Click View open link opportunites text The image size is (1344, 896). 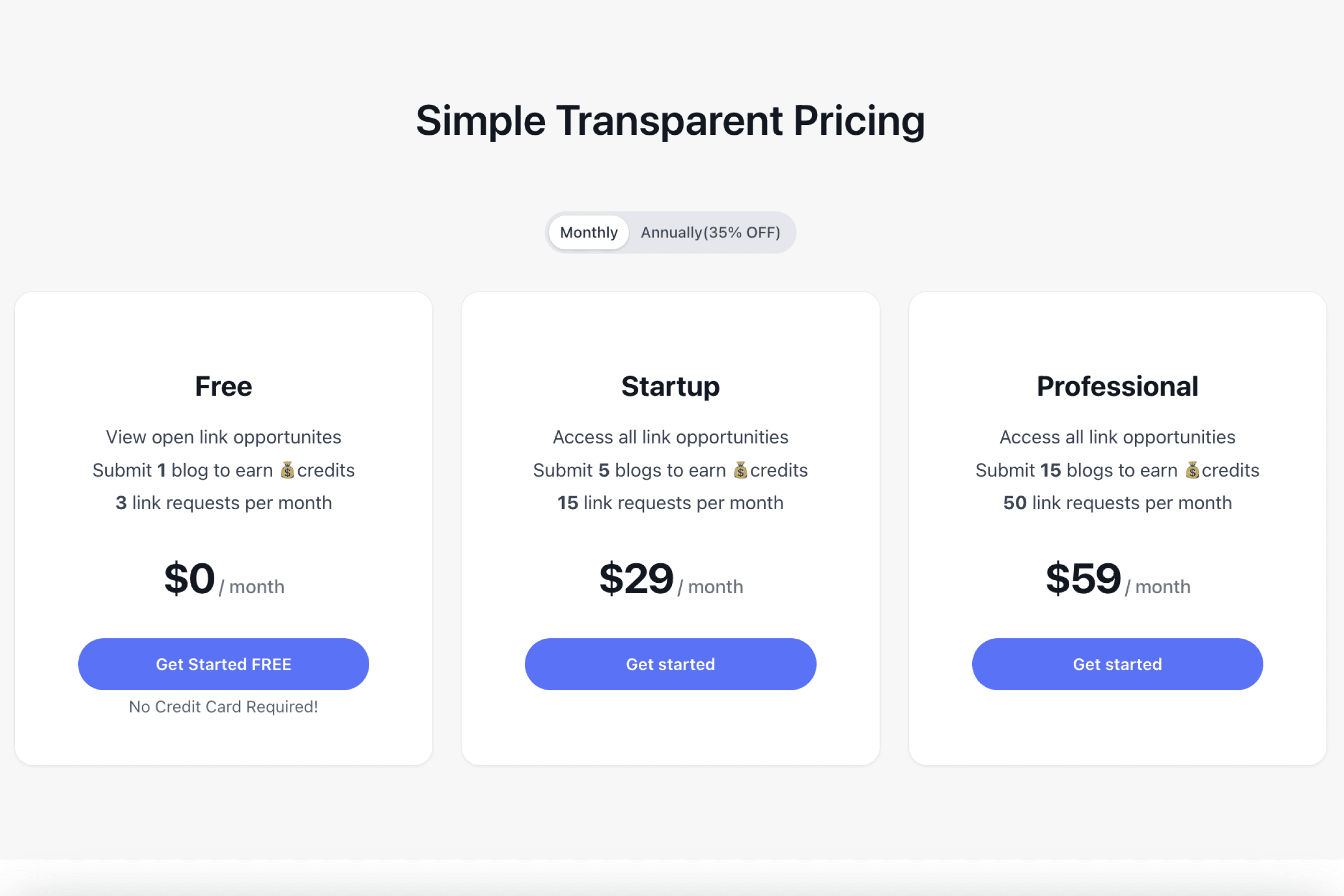[223, 437]
